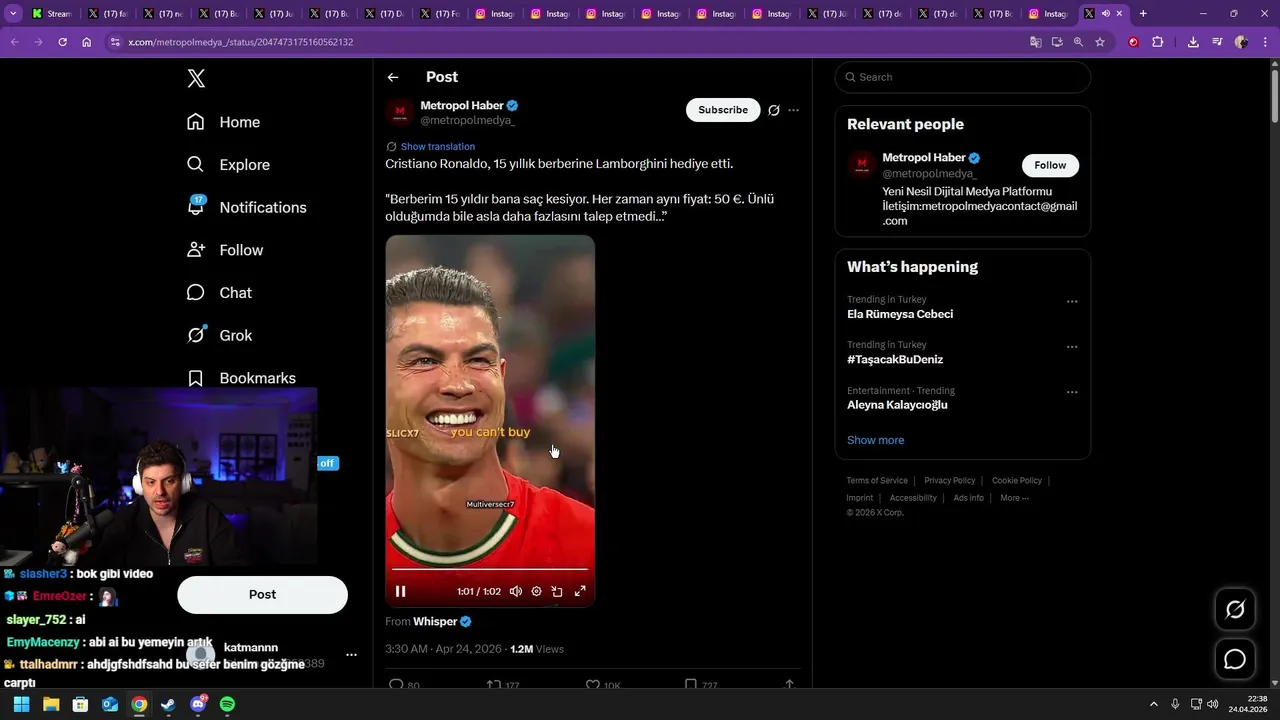Click the Metropol Haber avatar in post
1280x720 pixels.
(x=400, y=112)
